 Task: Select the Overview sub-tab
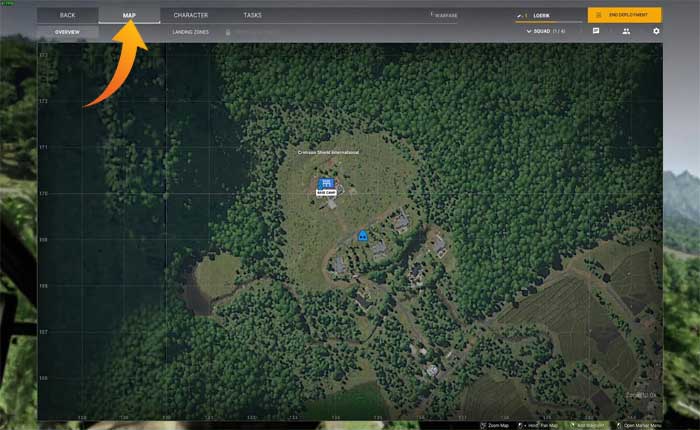(x=68, y=32)
